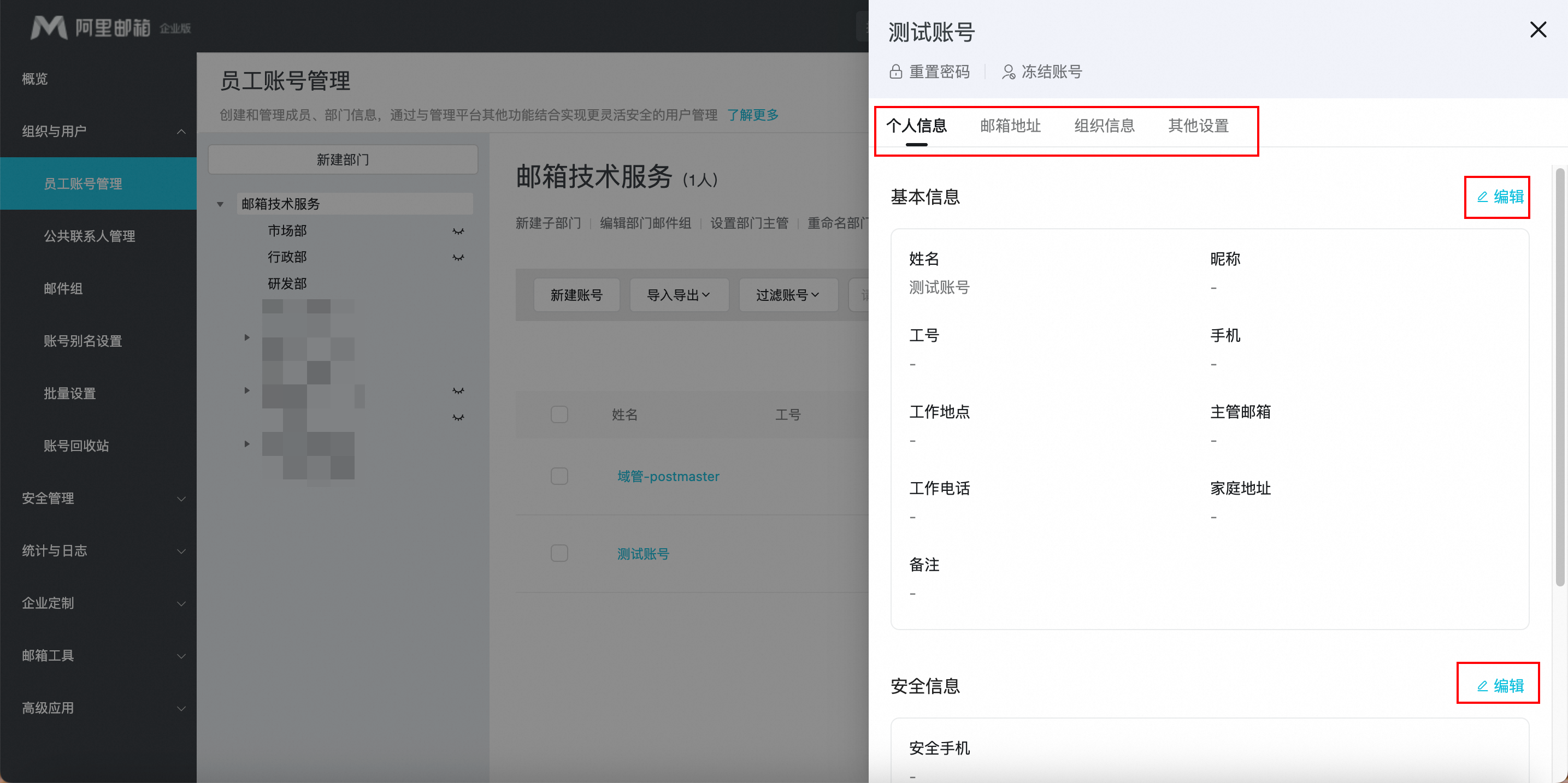Click the 新建账号 button

[576, 295]
